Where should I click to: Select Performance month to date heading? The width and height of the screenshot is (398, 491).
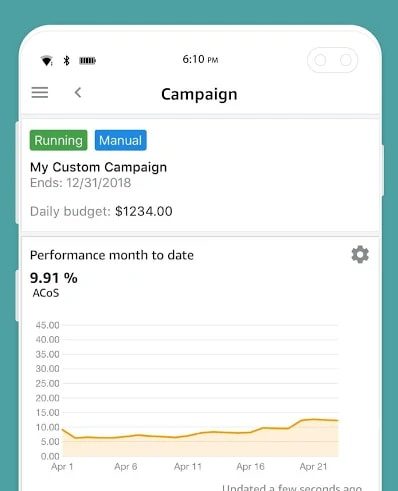112,255
